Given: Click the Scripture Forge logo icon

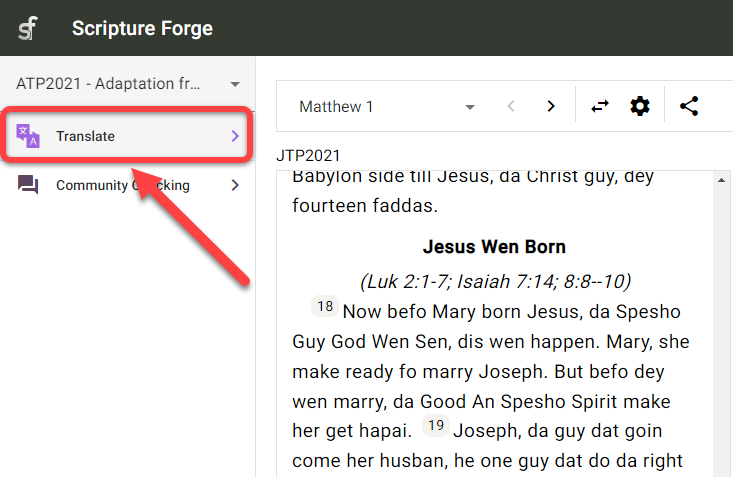Looking at the screenshot, I should 28,28.
